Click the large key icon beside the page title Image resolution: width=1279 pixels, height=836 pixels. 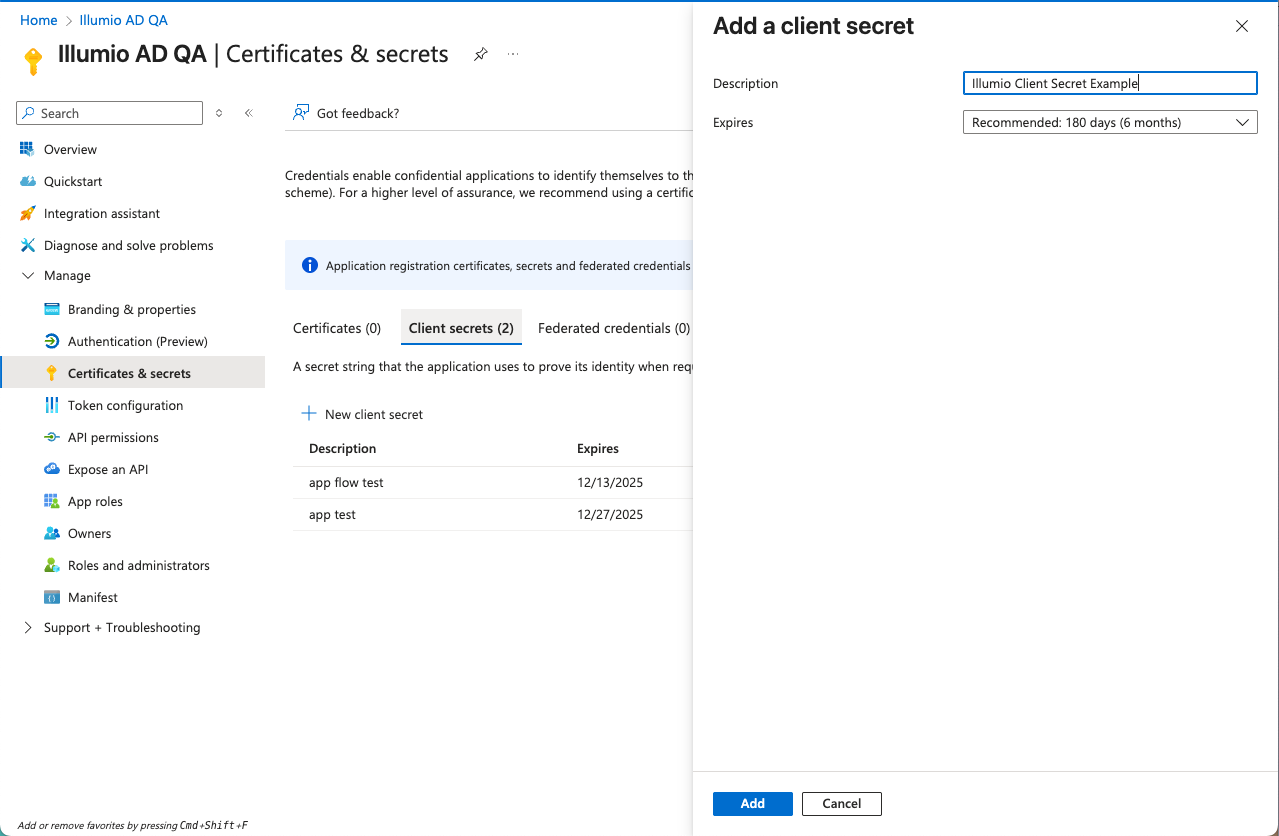[x=33, y=61]
